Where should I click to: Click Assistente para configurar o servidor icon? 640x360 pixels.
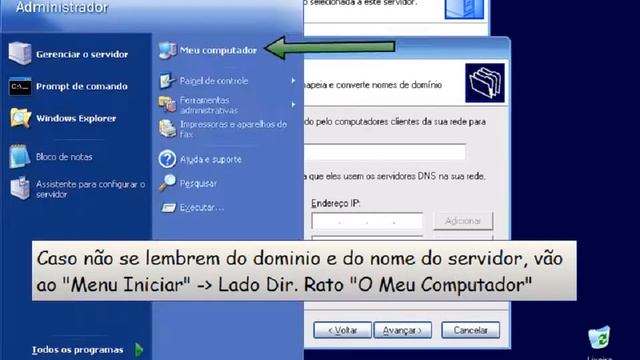pos(20,188)
